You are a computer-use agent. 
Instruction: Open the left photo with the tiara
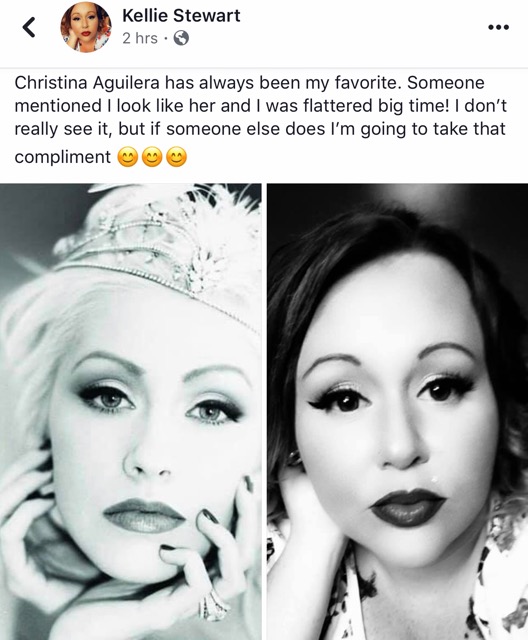point(131,411)
